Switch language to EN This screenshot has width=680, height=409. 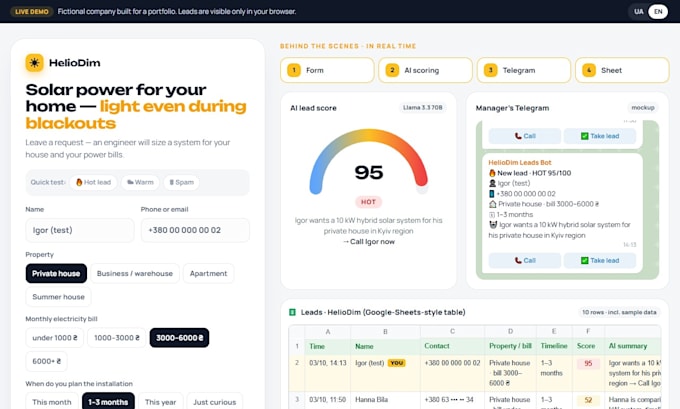click(x=658, y=12)
